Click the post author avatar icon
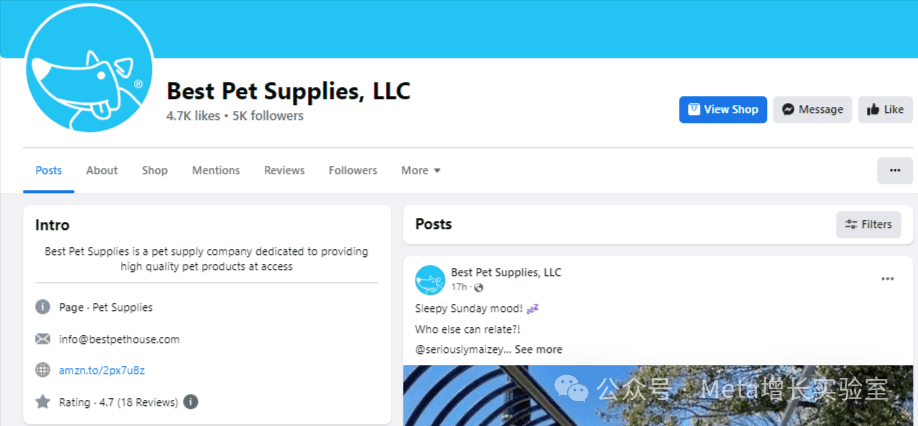The width and height of the screenshot is (918, 426). [430, 280]
